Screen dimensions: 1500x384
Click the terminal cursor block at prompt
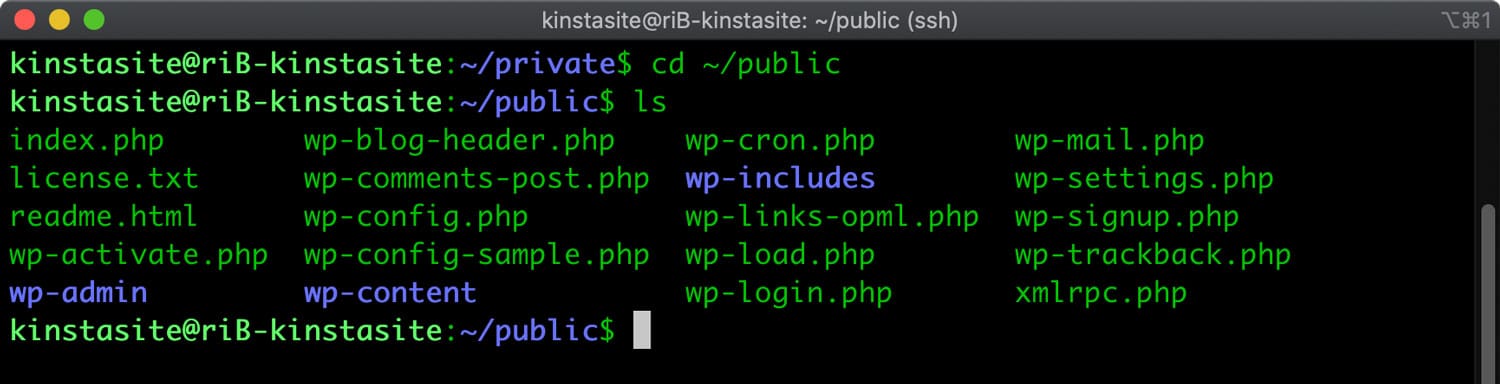(x=642, y=330)
